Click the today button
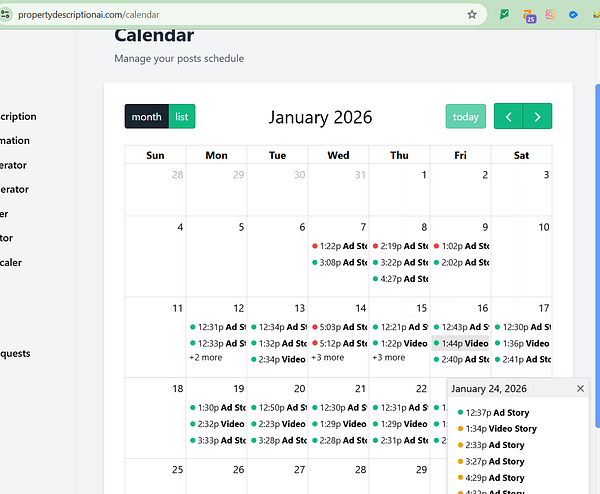Screen dimensions: 600x494 (466, 116)
